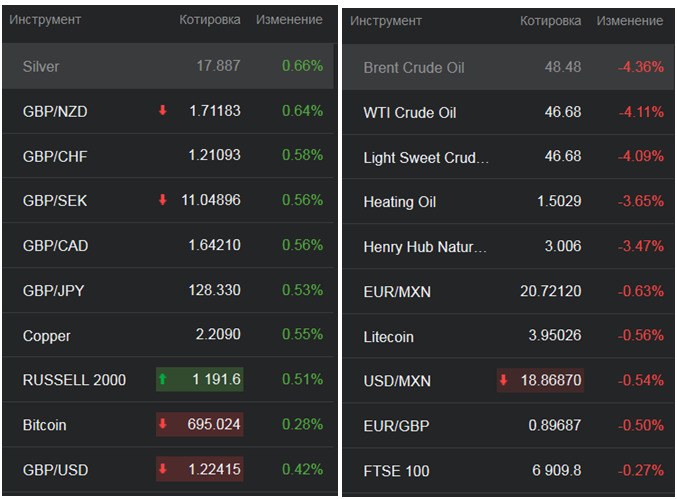677x499 pixels.
Task: Sort right table by Котировка header
Action: (550, 21)
